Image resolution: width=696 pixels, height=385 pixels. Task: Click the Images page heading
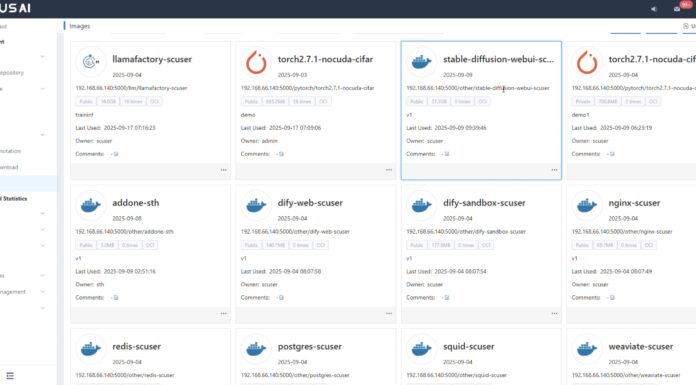tap(79, 26)
